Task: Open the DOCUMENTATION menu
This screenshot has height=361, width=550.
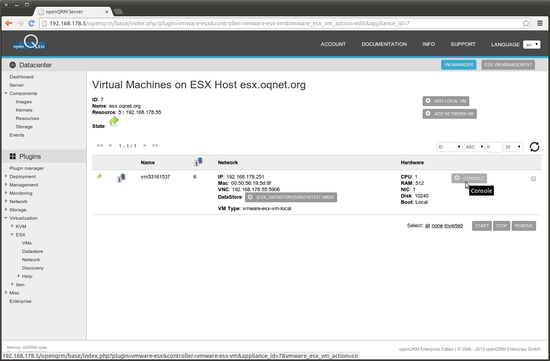Action: 384,44
